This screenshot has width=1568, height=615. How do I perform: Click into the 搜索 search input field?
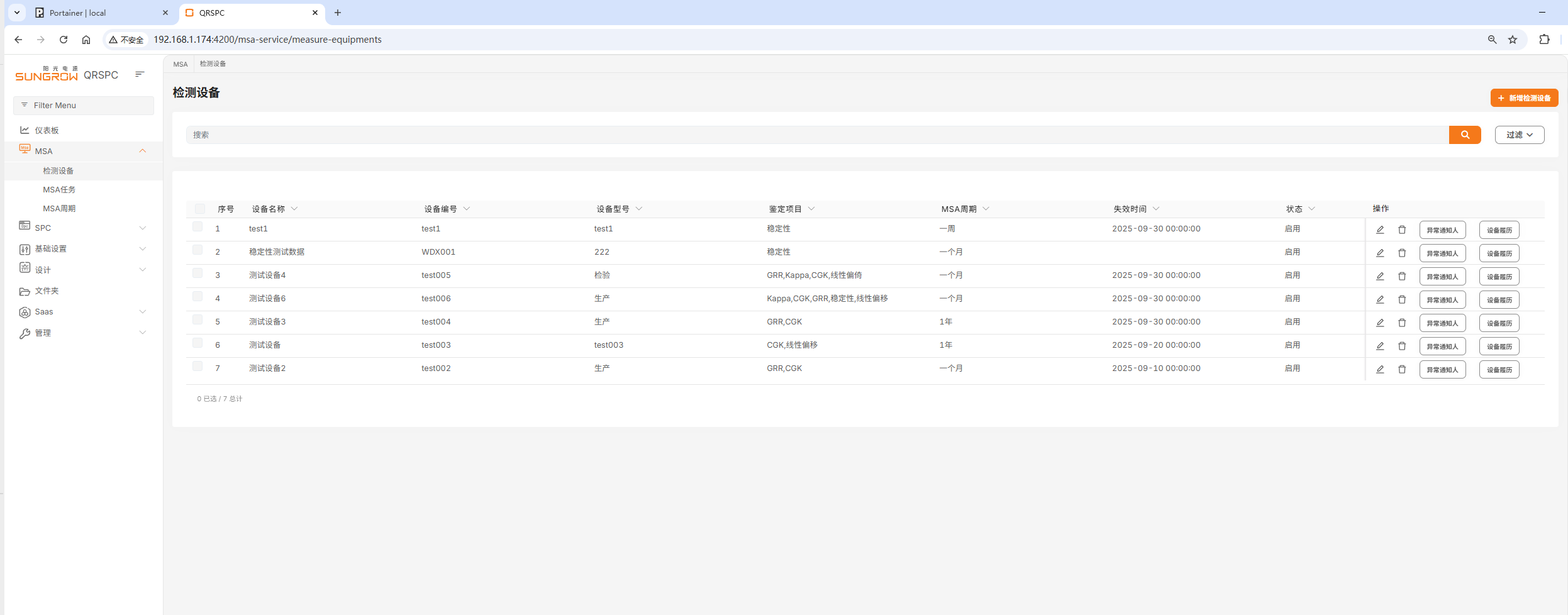pyautogui.click(x=816, y=135)
